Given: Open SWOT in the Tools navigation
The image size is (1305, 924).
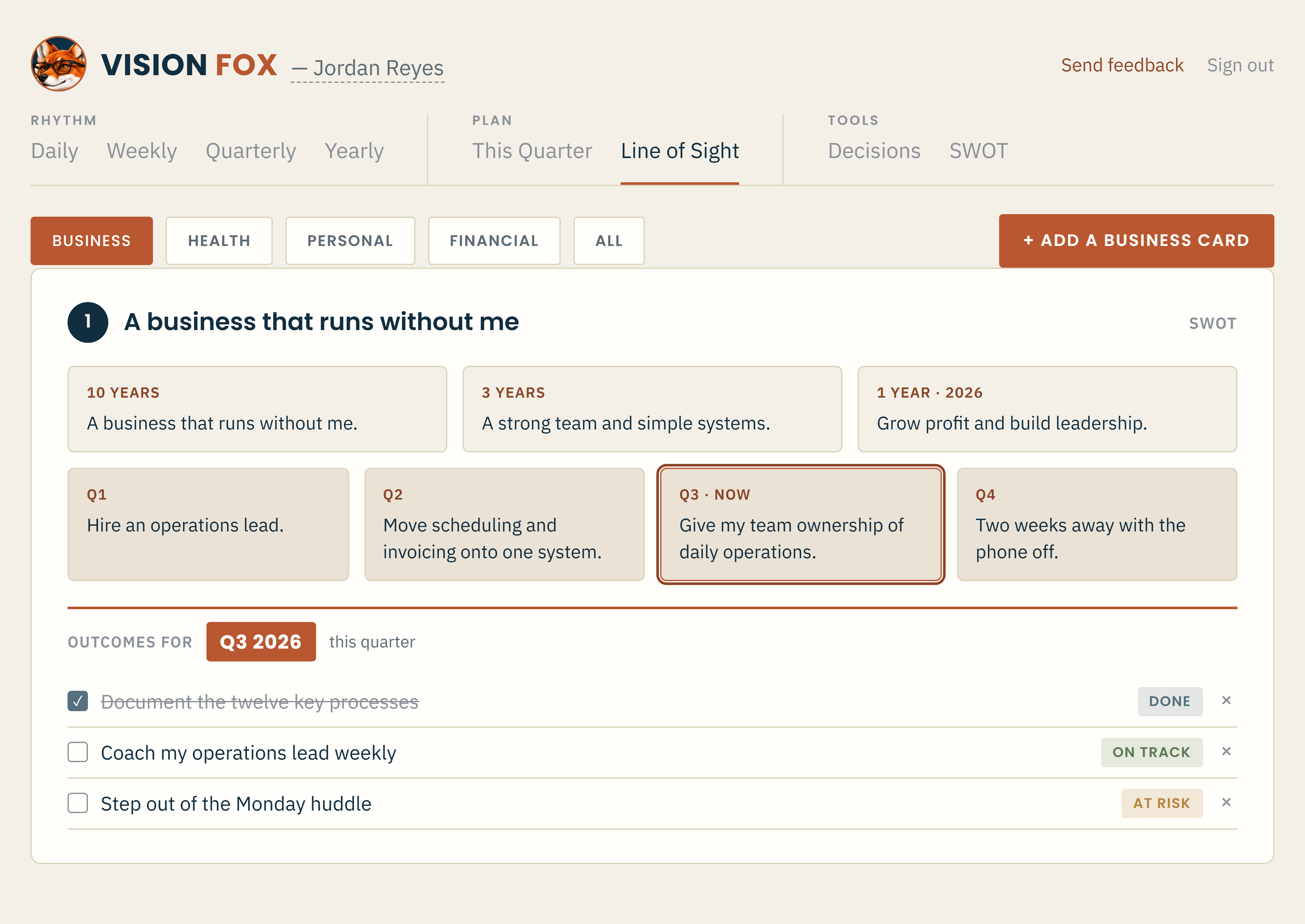Looking at the screenshot, I should pyautogui.click(x=978, y=151).
